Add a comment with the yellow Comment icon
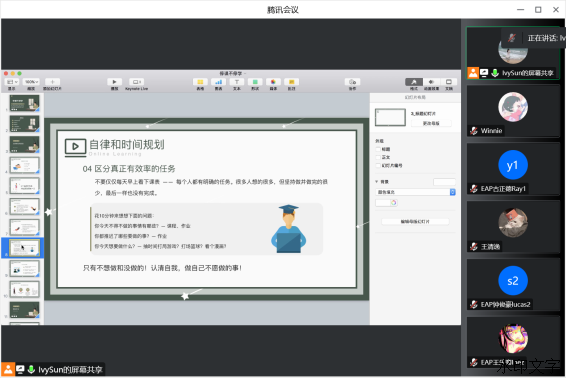566x378 pixels. pos(291,82)
